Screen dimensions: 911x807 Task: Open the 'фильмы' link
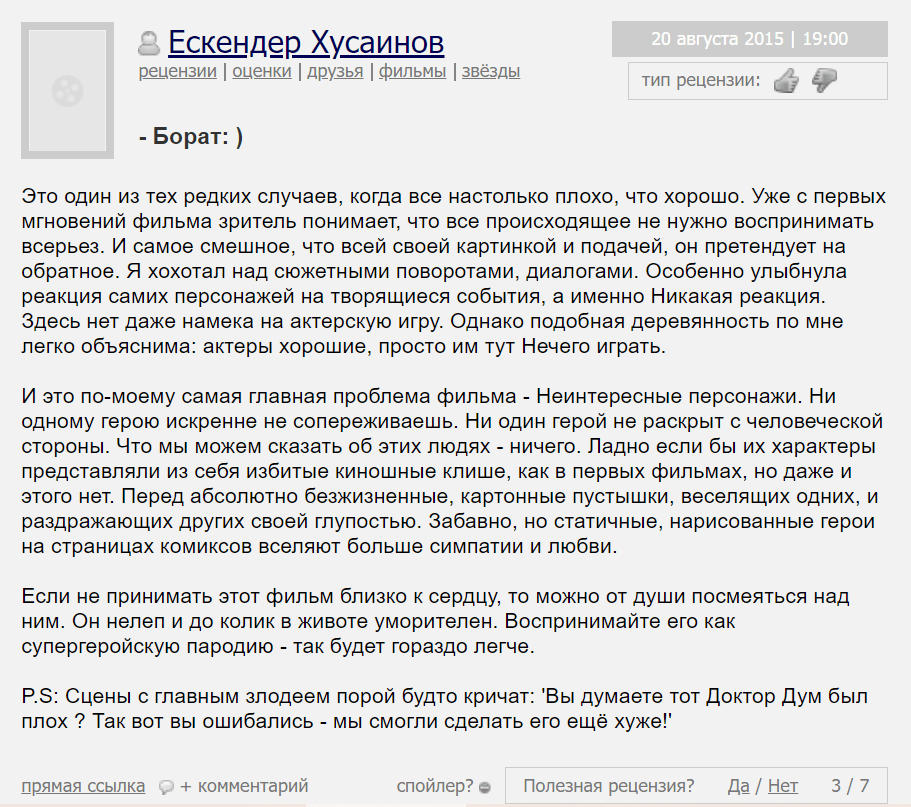pyautogui.click(x=412, y=71)
